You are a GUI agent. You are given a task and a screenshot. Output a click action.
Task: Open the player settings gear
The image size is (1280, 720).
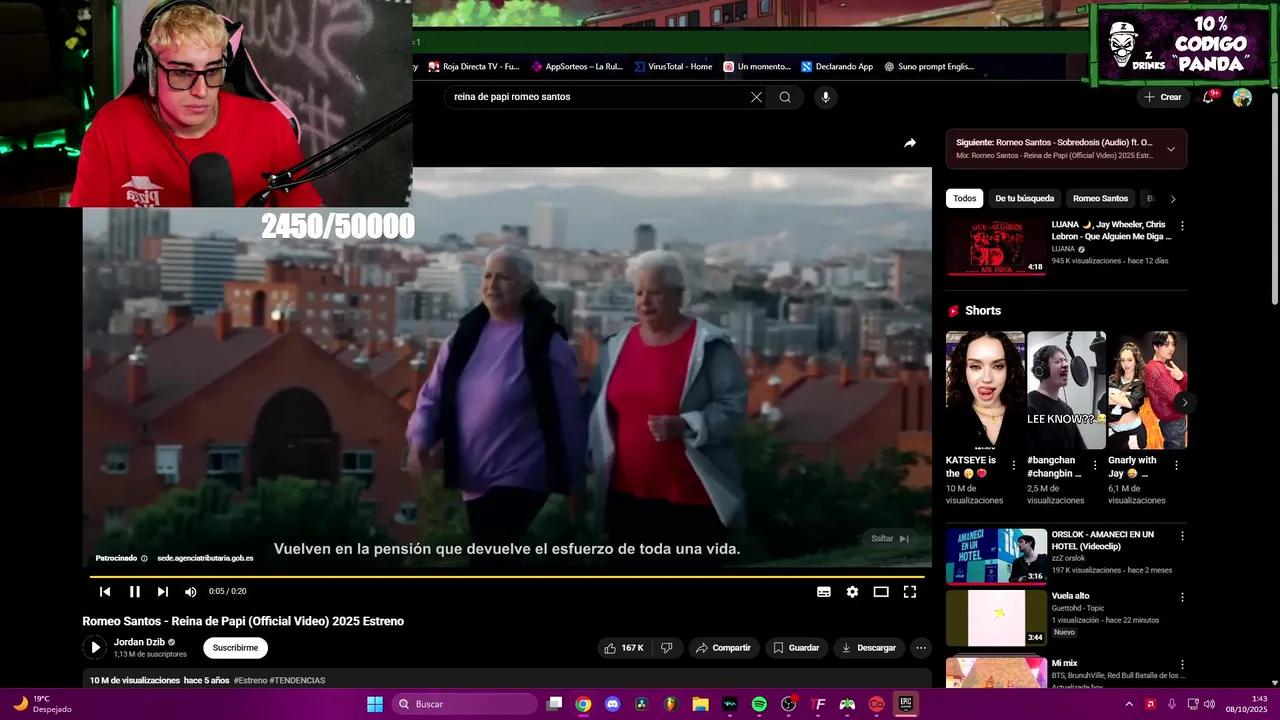(x=852, y=592)
